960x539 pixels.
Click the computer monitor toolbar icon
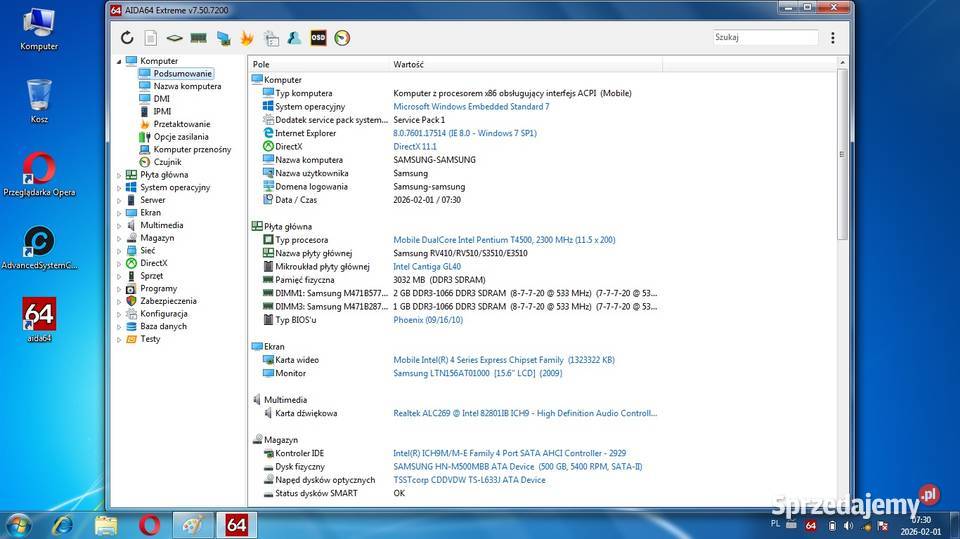(223, 38)
